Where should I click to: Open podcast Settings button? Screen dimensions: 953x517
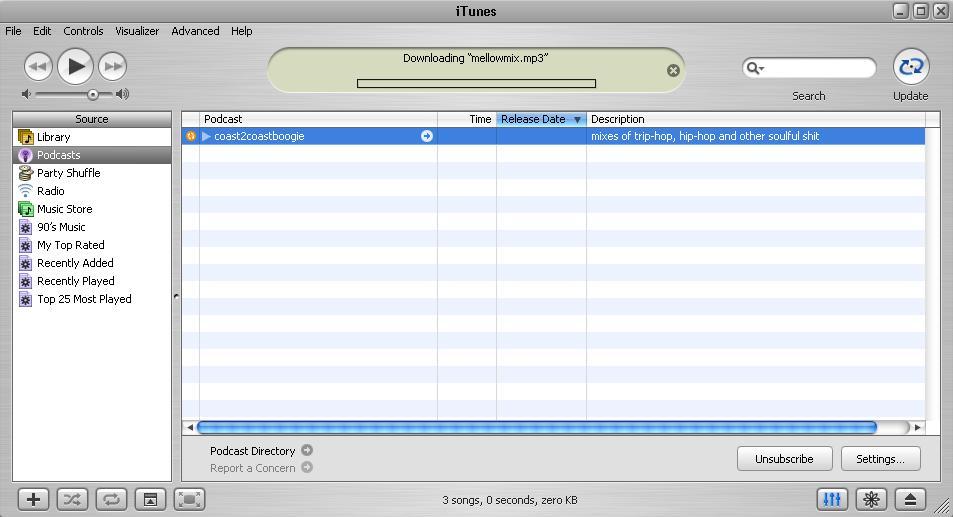point(880,459)
